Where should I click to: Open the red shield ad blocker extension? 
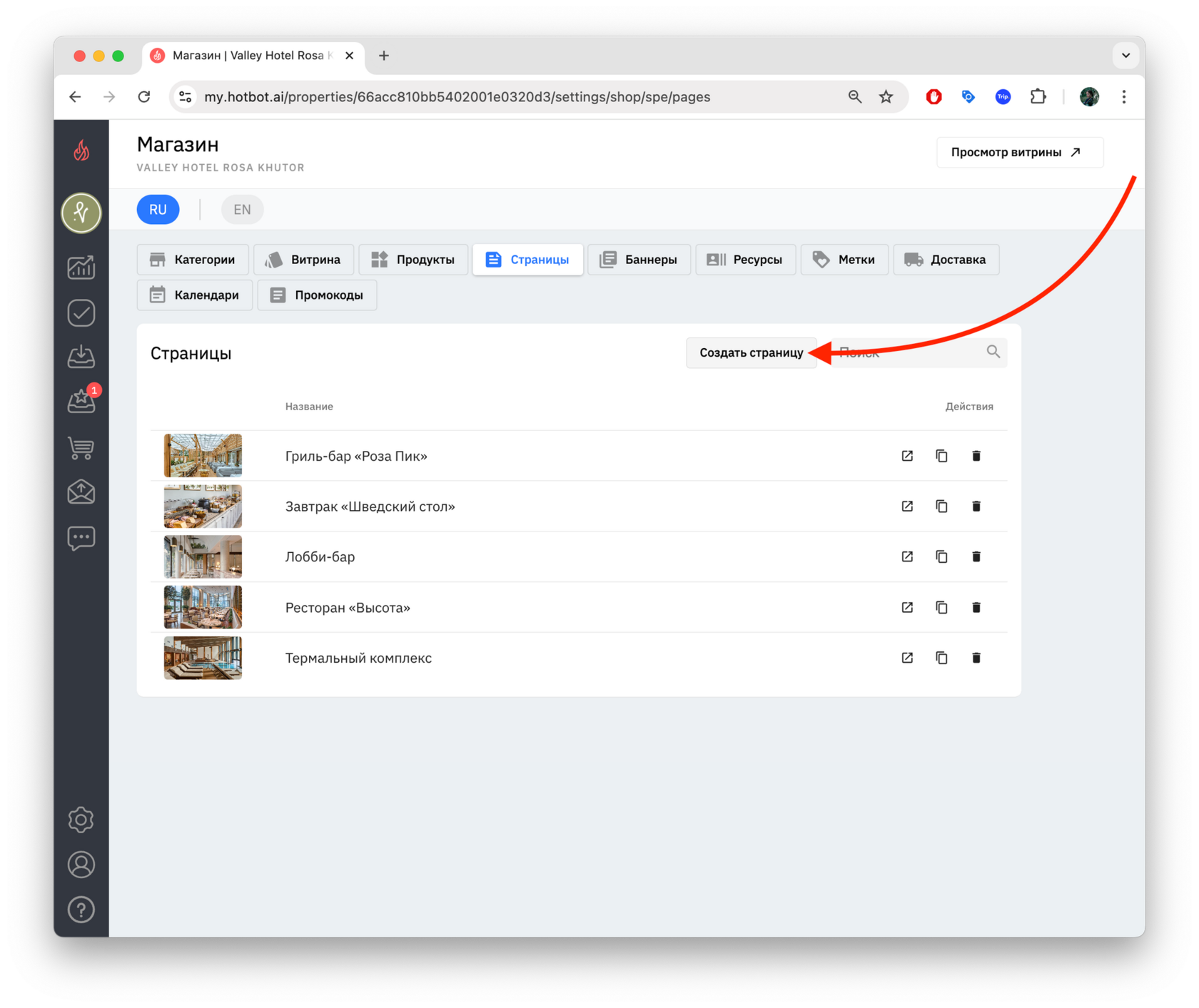[x=934, y=97]
